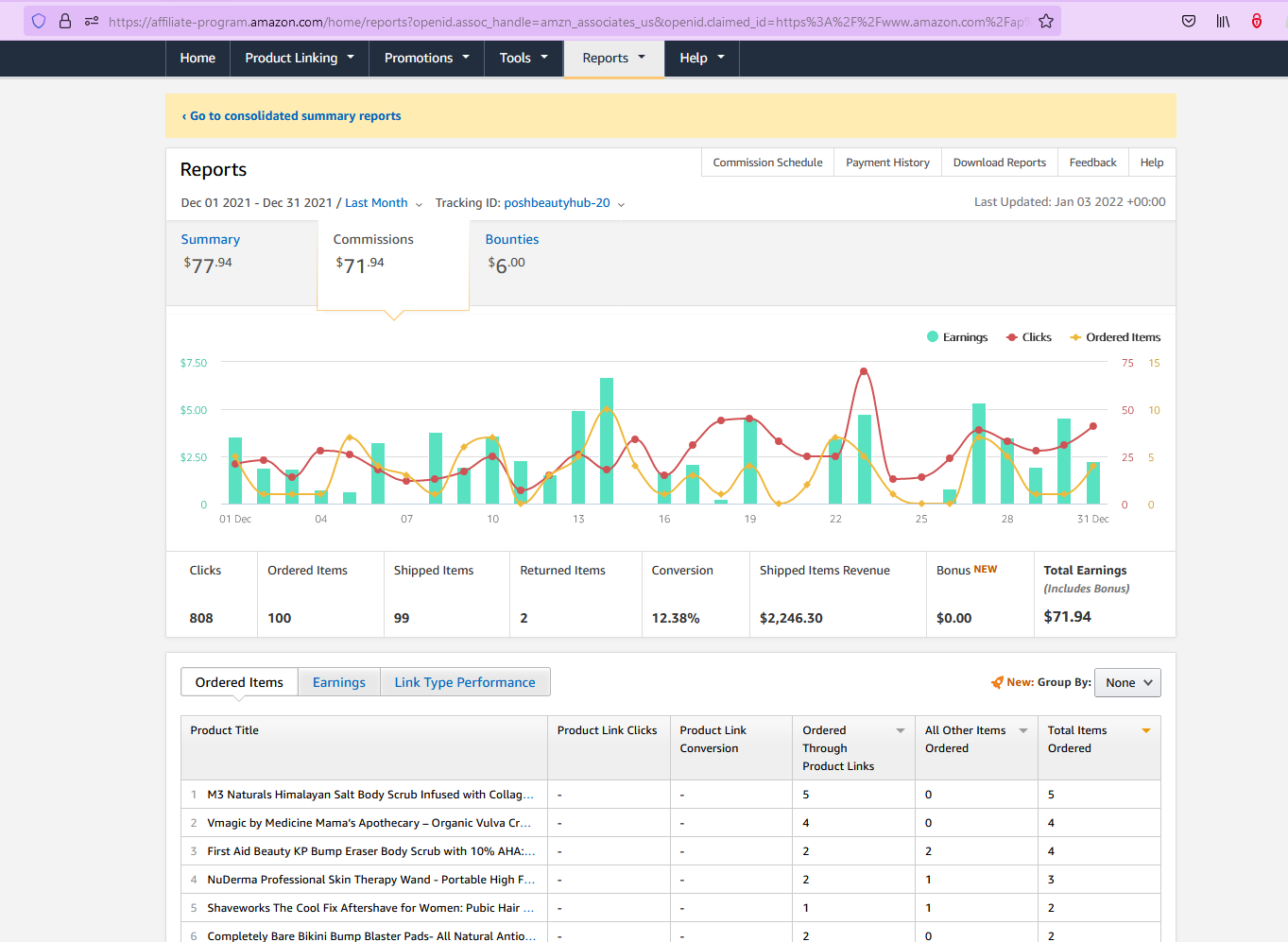Screen dimensions: 1288x942
Task: Click the Feedback button
Action: 1092,163
